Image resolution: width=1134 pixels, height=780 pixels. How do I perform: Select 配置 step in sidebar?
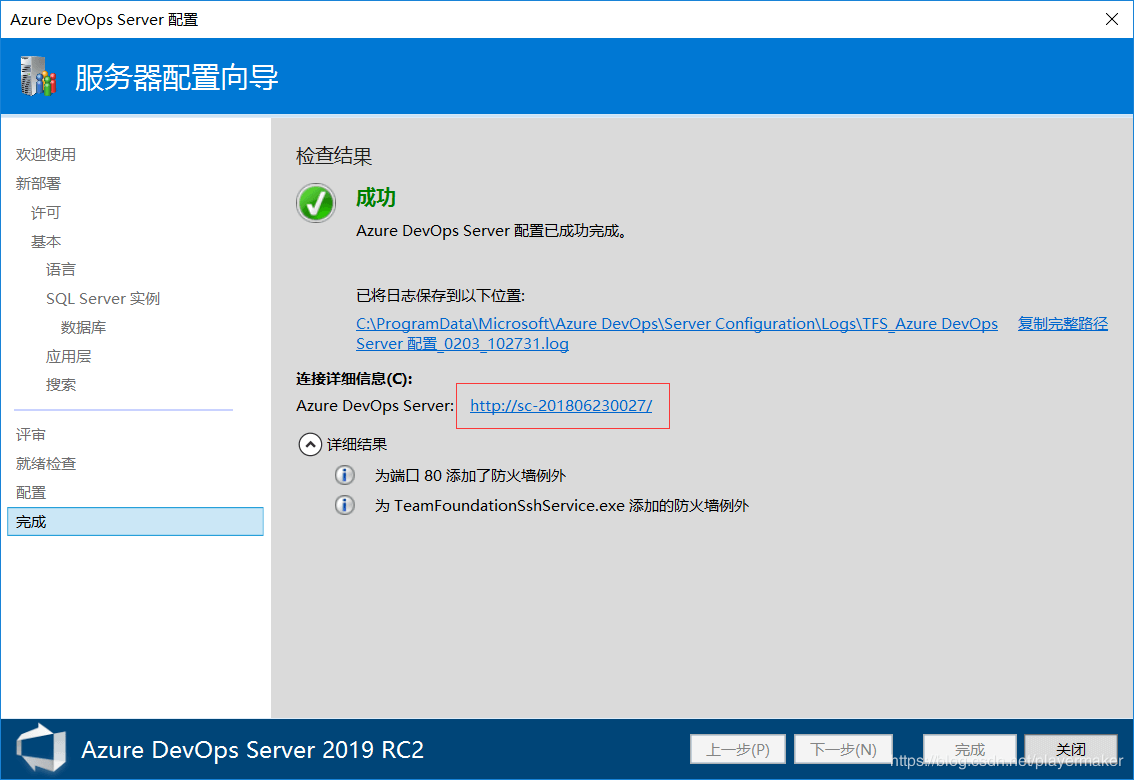tap(30, 492)
